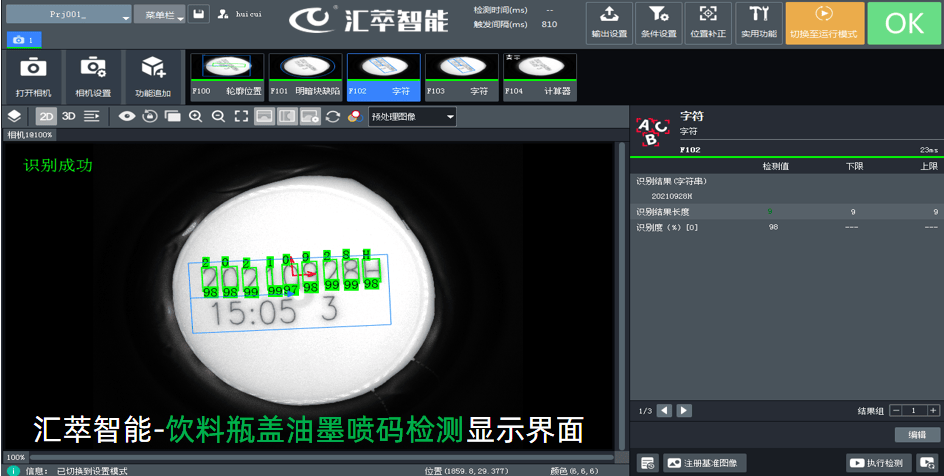Open 位置补正 position correction

pos(708,22)
